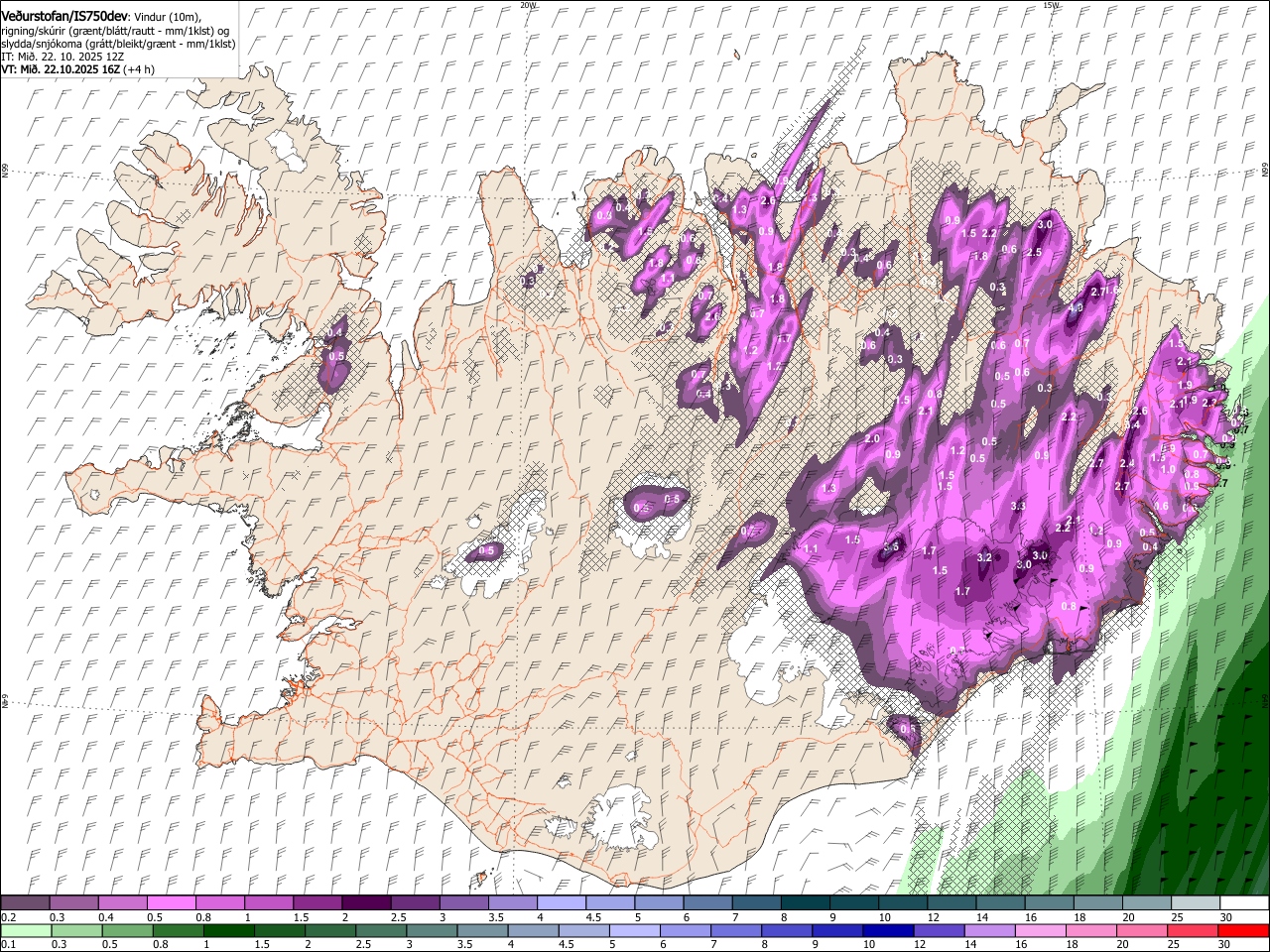1270x952 pixels.
Task: Click the upper legend swatch between 4 and 4.5
Action: [562, 903]
